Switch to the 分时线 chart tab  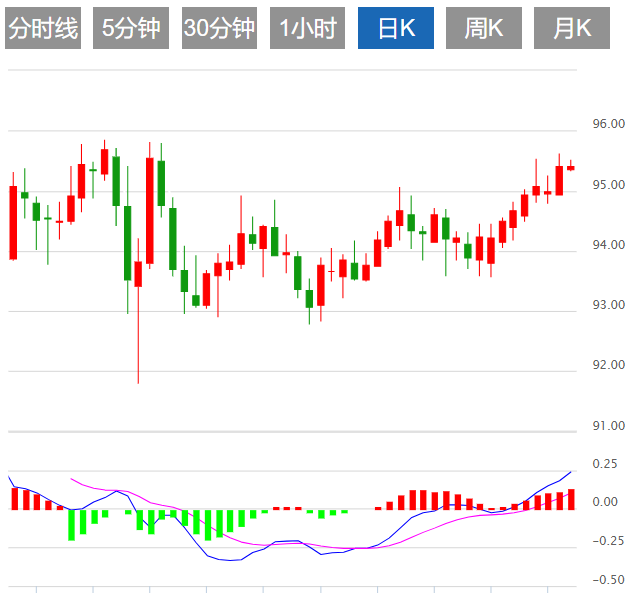pyautogui.click(x=43, y=28)
